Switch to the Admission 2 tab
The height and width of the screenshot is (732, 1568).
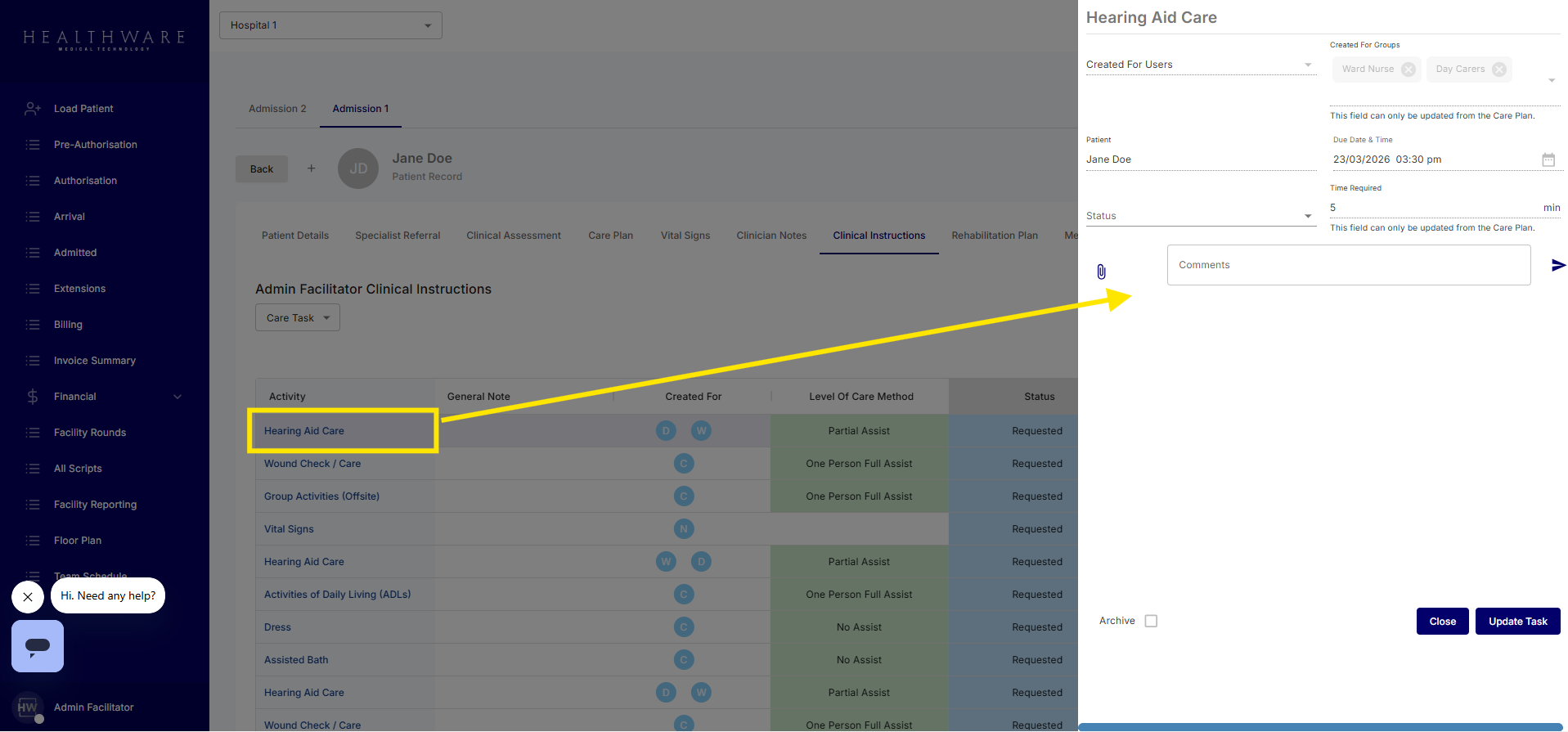277,109
